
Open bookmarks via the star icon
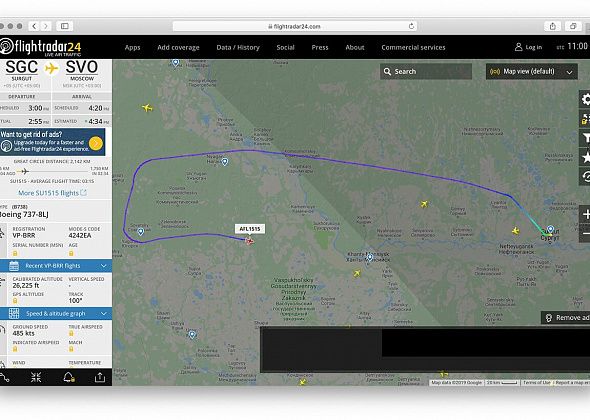(585, 157)
